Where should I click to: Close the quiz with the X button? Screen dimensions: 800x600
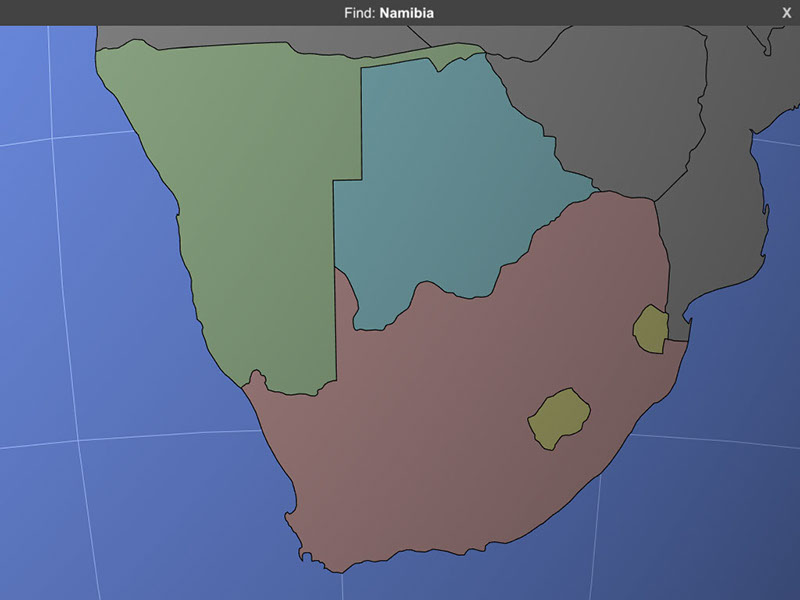click(786, 12)
